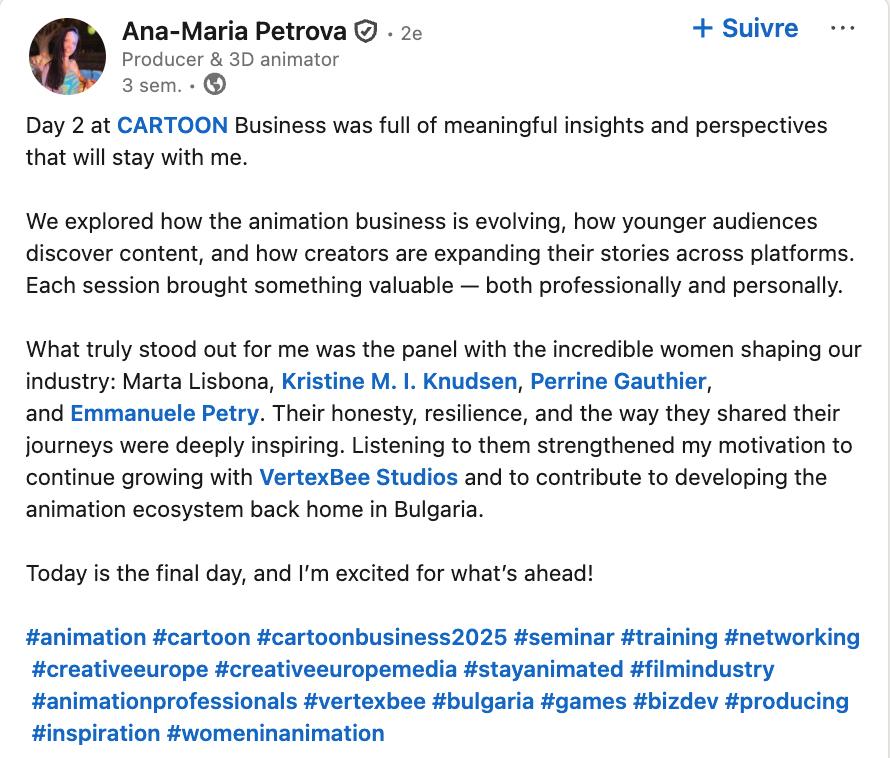
Task: Open the author name Ana-Maria Petrova
Action: [236, 32]
